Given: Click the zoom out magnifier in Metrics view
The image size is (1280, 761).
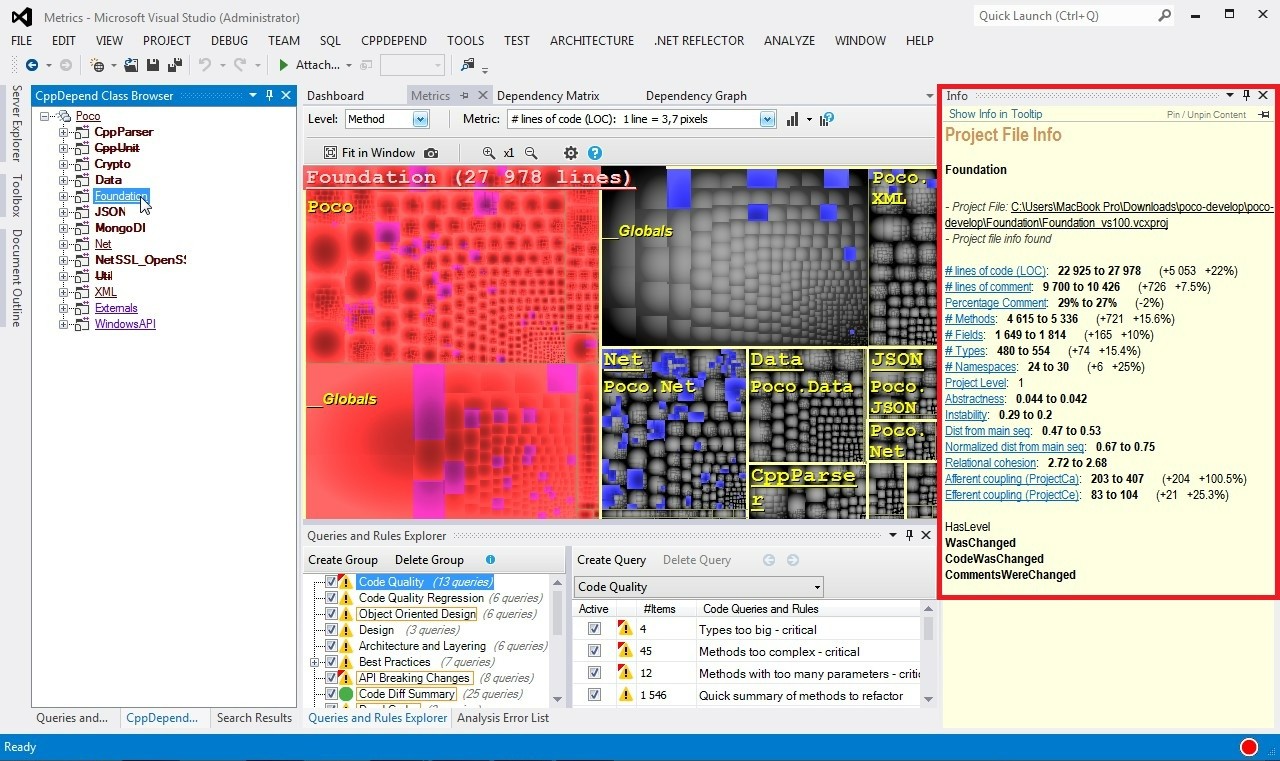Looking at the screenshot, I should click(x=531, y=153).
